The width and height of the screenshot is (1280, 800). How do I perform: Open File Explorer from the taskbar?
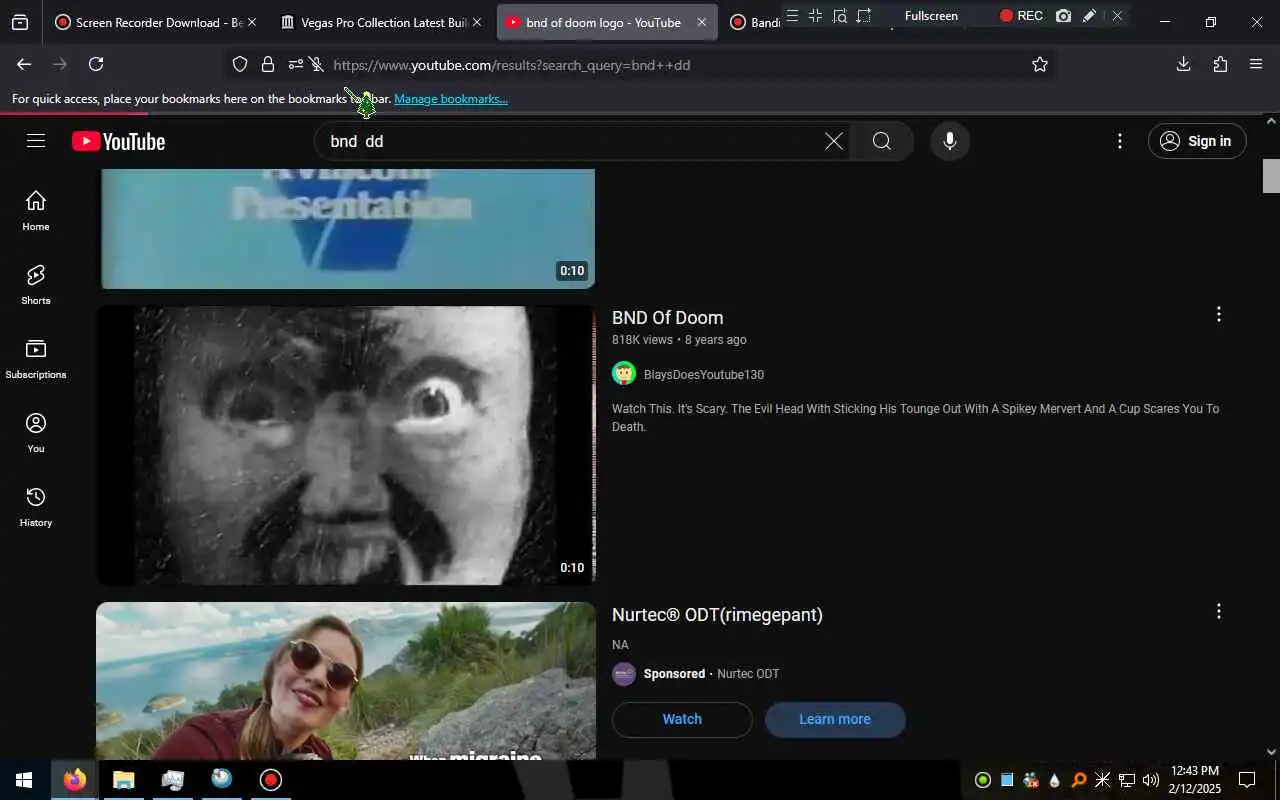(x=123, y=780)
